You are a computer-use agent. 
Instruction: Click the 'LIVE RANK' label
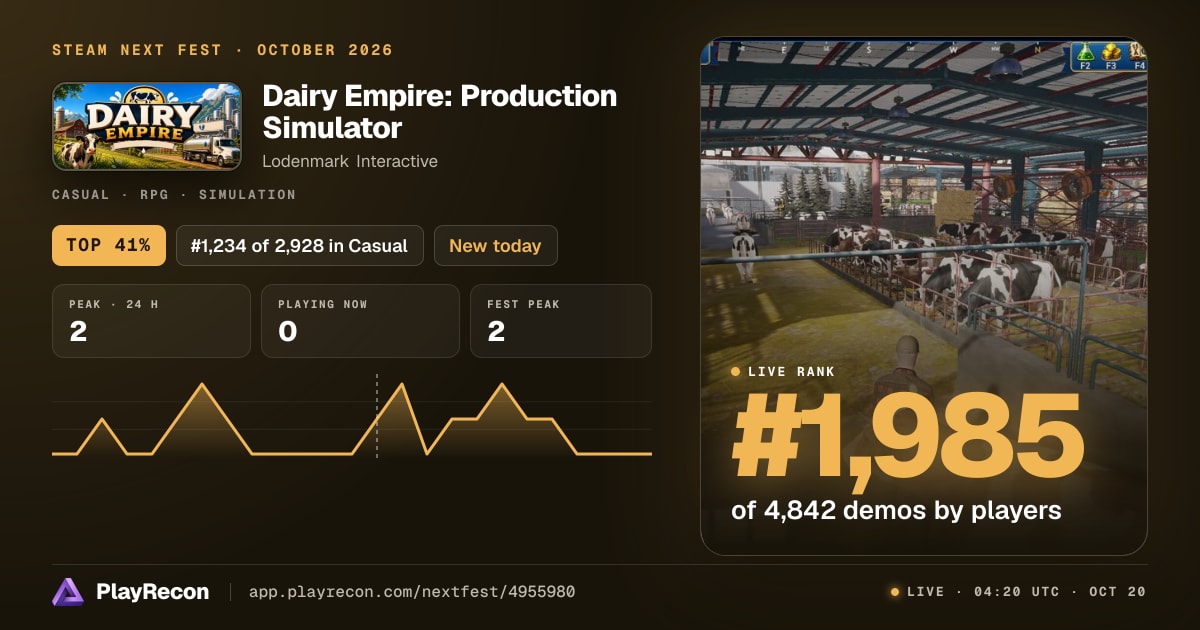[791, 372]
